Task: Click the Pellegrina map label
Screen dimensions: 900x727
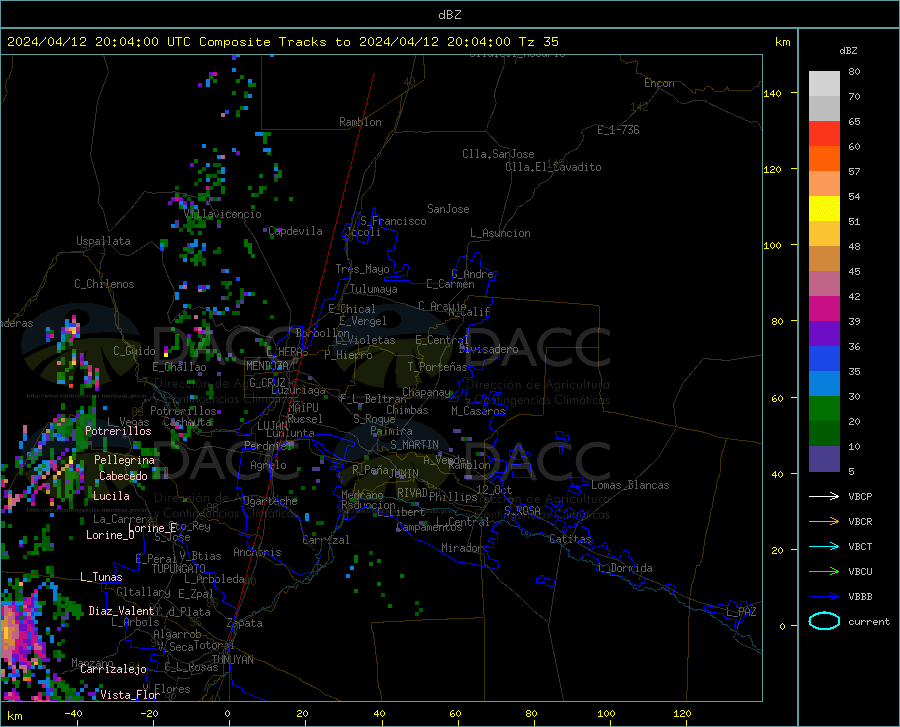Action: click(125, 460)
